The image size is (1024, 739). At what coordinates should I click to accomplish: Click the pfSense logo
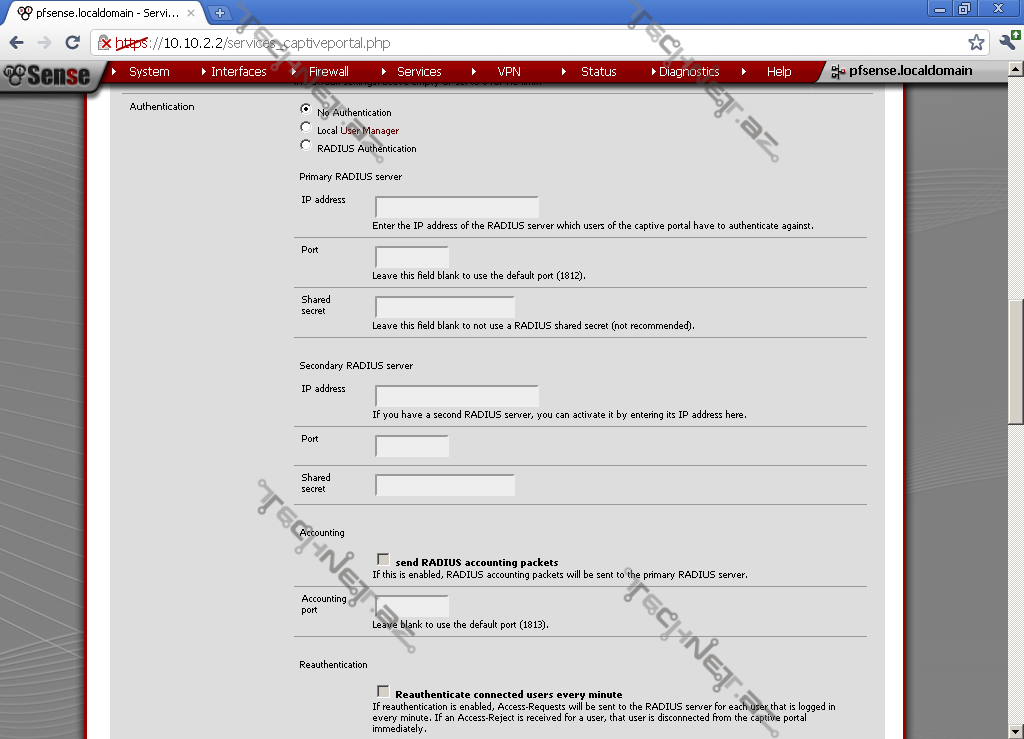(47, 74)
